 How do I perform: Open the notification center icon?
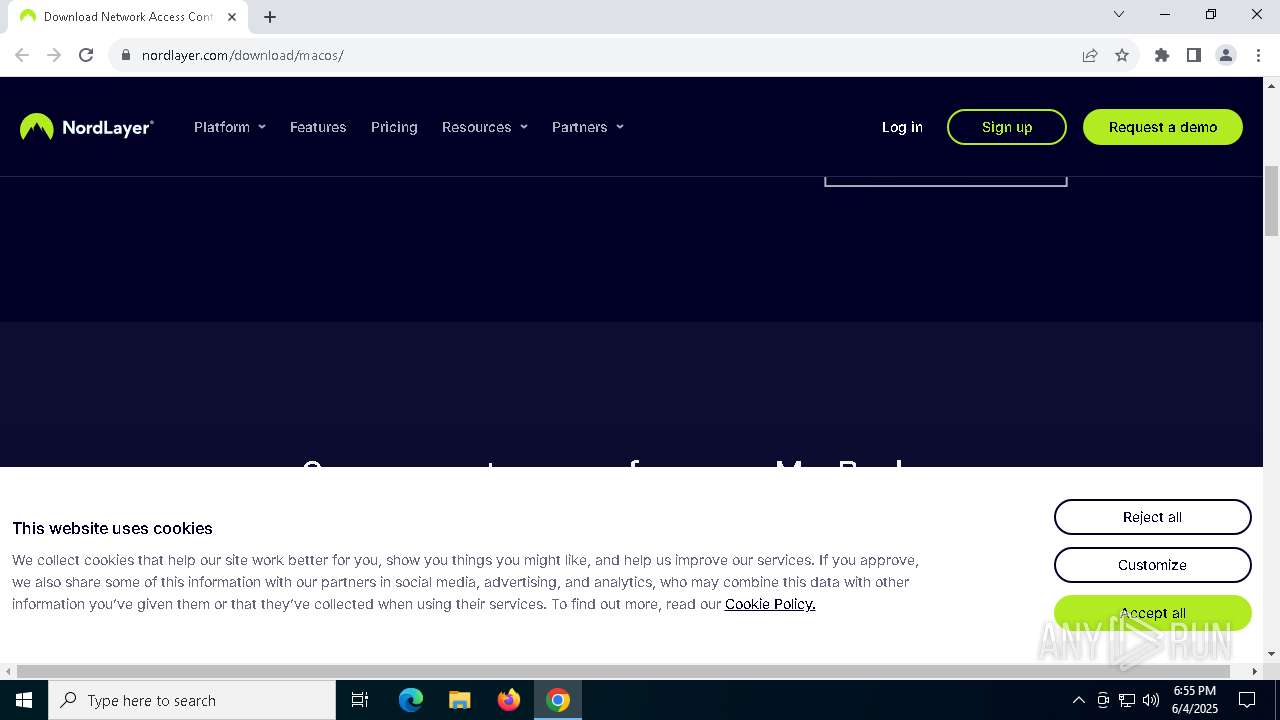click(1247, 700)
